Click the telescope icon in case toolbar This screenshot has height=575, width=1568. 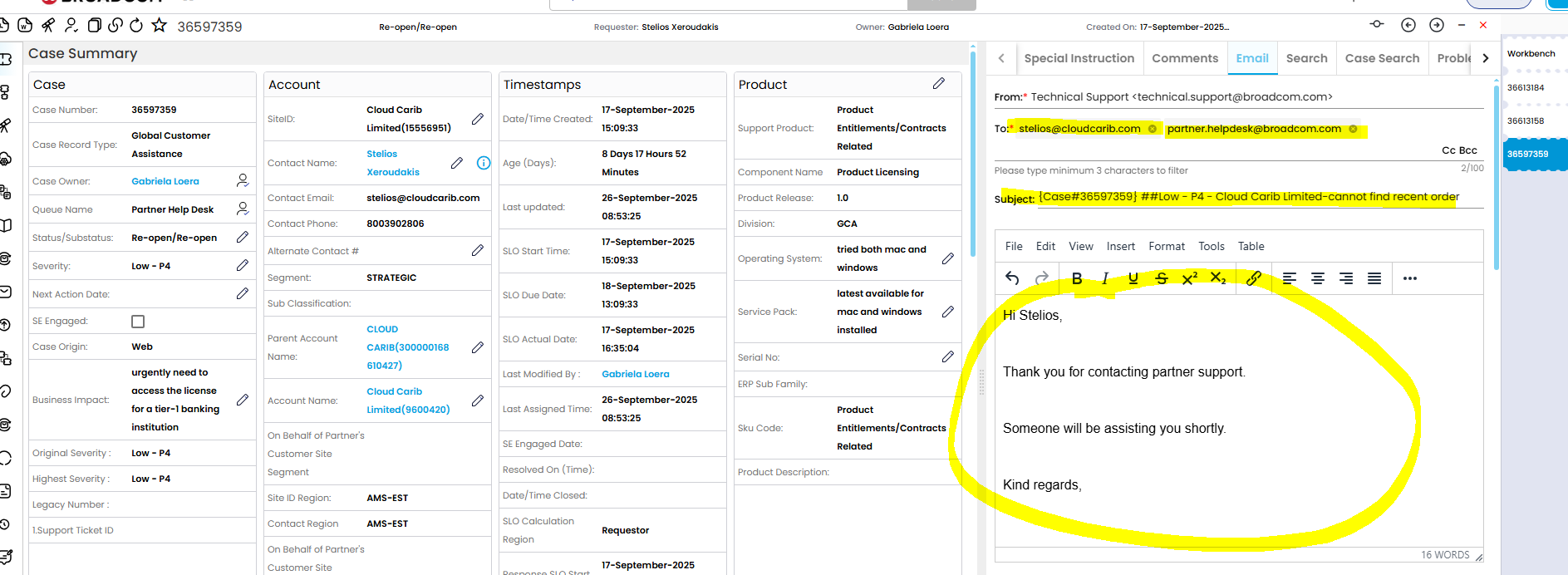48,25
